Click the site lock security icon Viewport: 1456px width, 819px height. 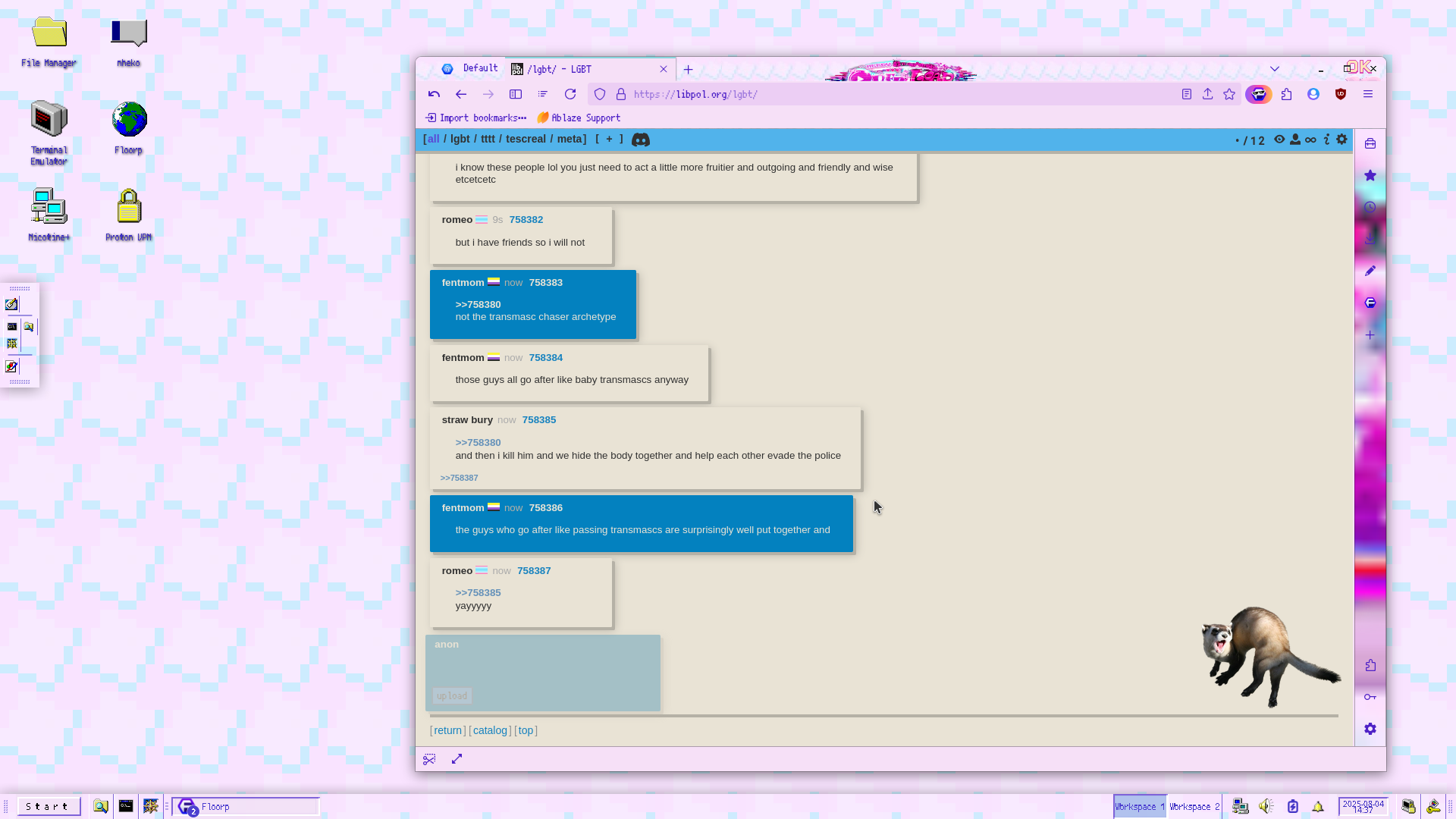click(x=621, y=94)
